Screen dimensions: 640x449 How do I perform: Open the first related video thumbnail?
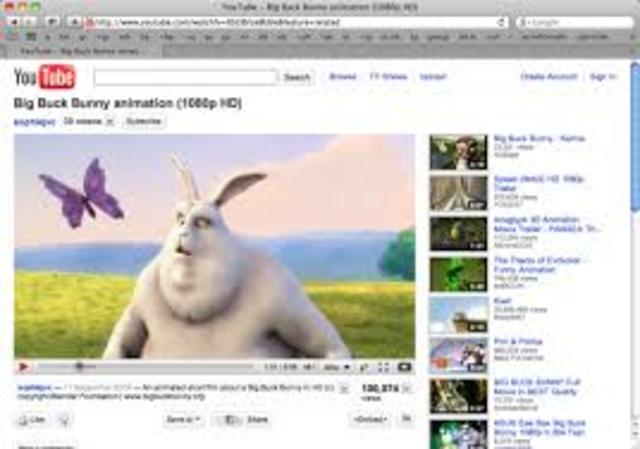458,152
